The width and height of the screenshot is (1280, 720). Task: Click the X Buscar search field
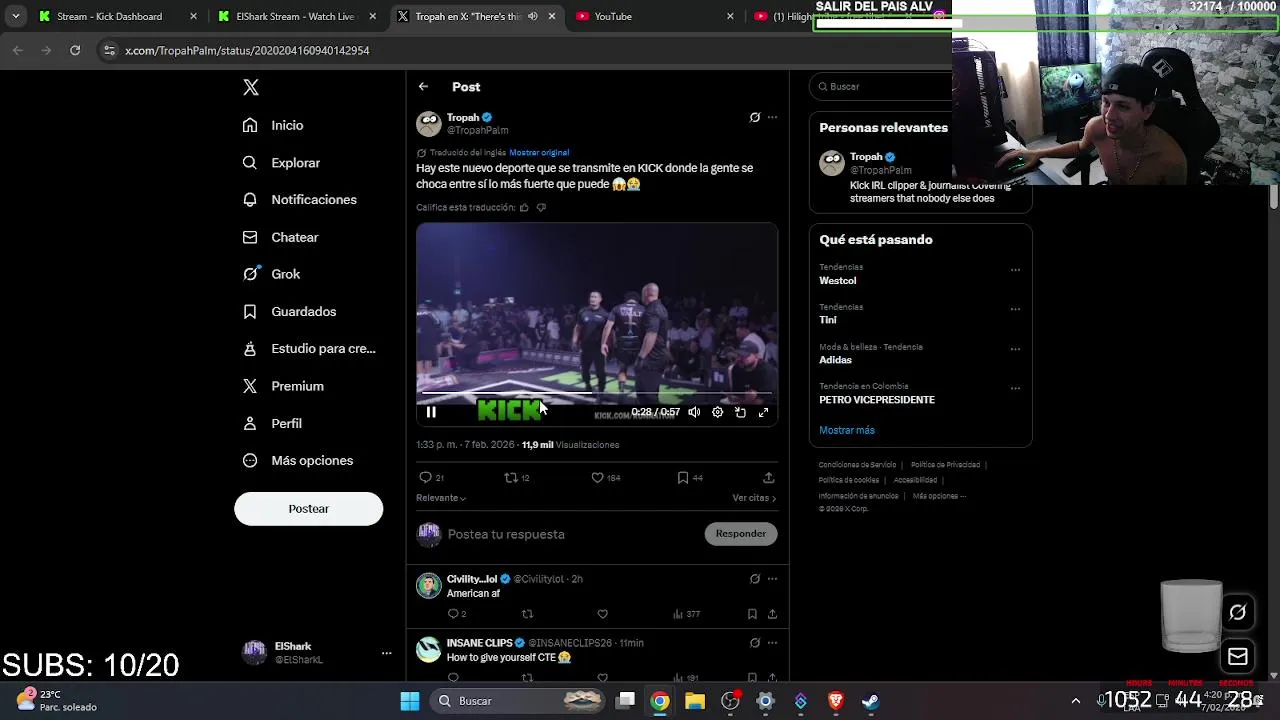coord(881,87)
